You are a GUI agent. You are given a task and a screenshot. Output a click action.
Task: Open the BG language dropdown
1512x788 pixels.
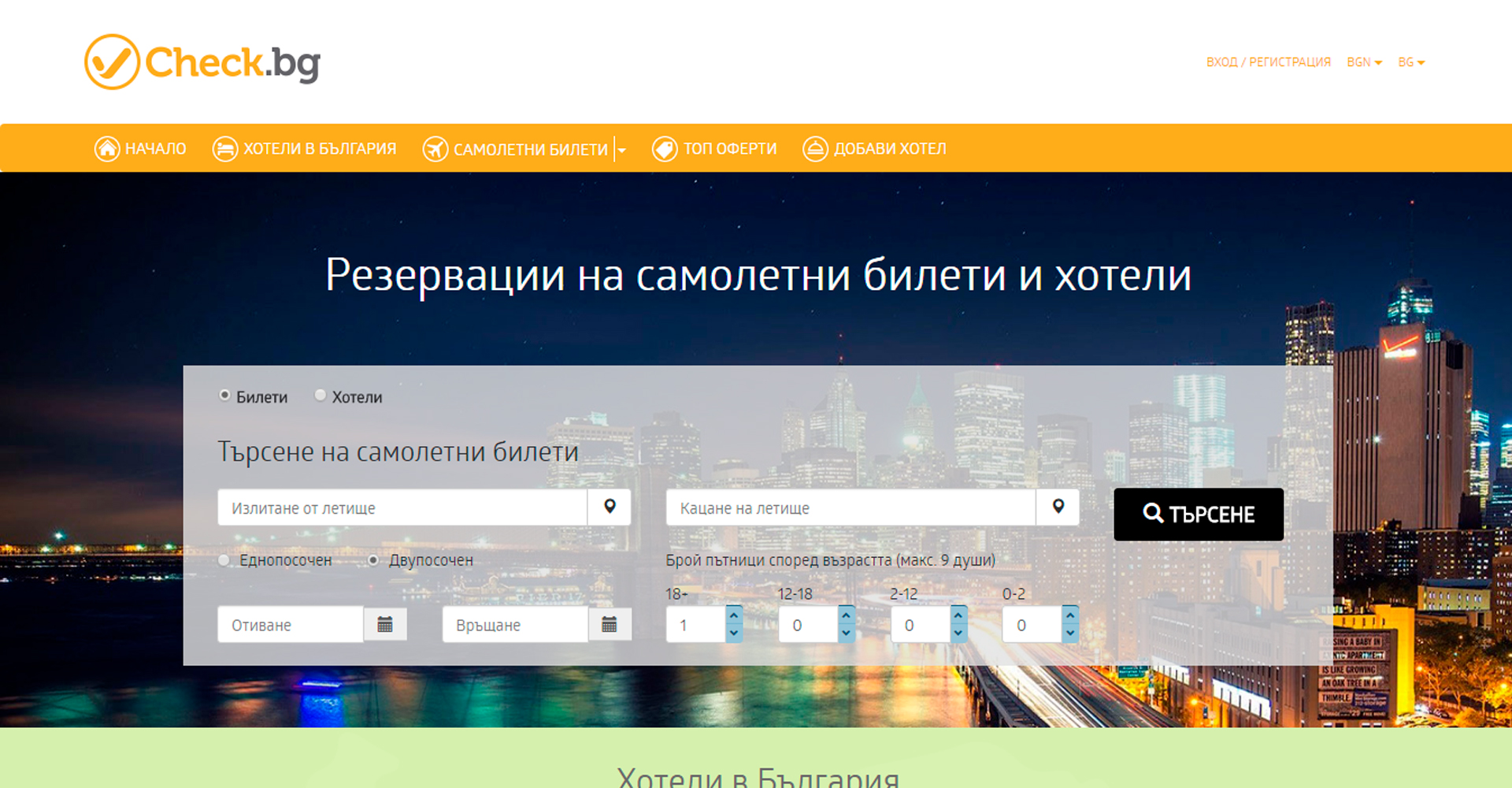1410,61
